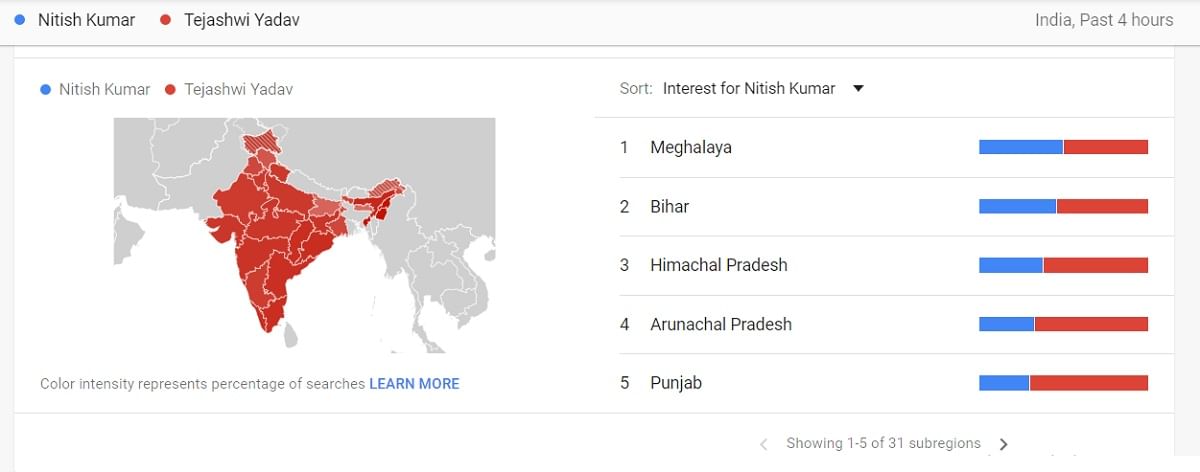
Task: Click Nitish Kumar term in header
Action: (x=86, y=20)
